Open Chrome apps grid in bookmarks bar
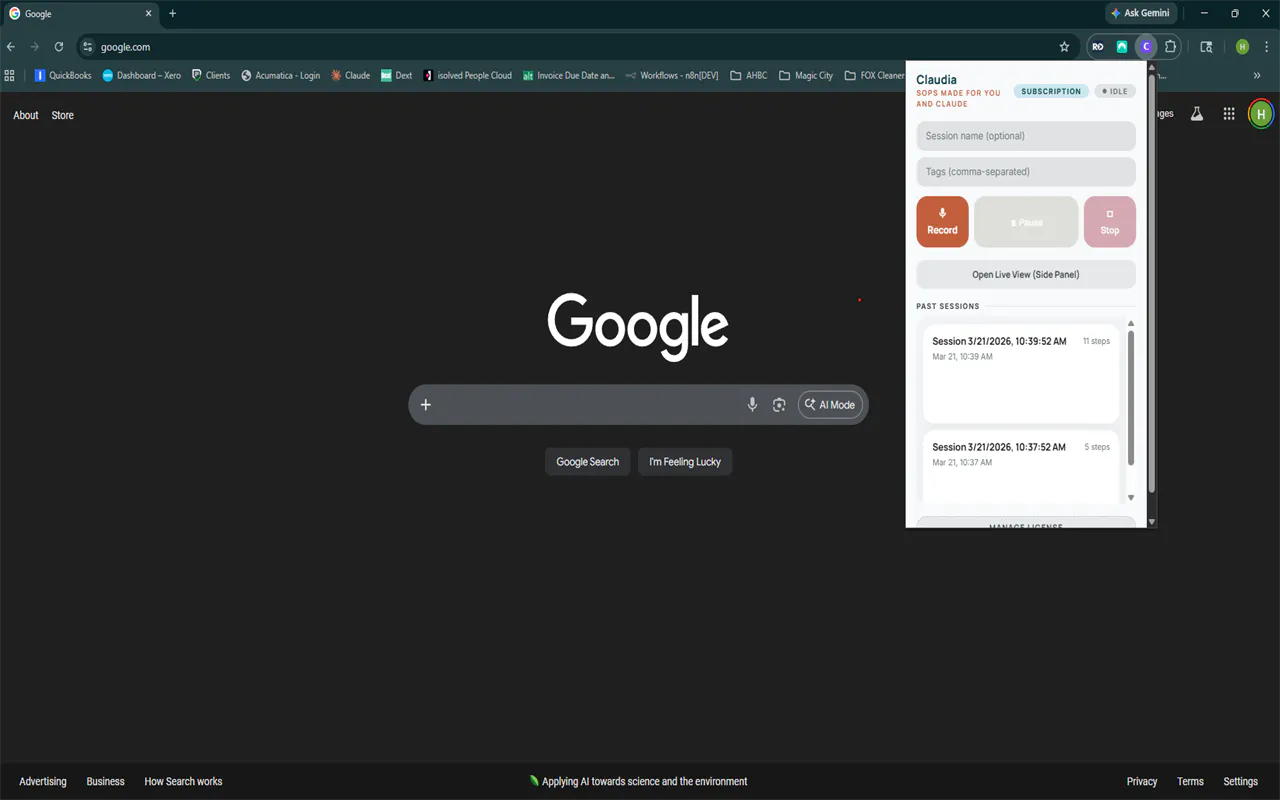This screenshot has height=800, width=1280. pos(10,75)
